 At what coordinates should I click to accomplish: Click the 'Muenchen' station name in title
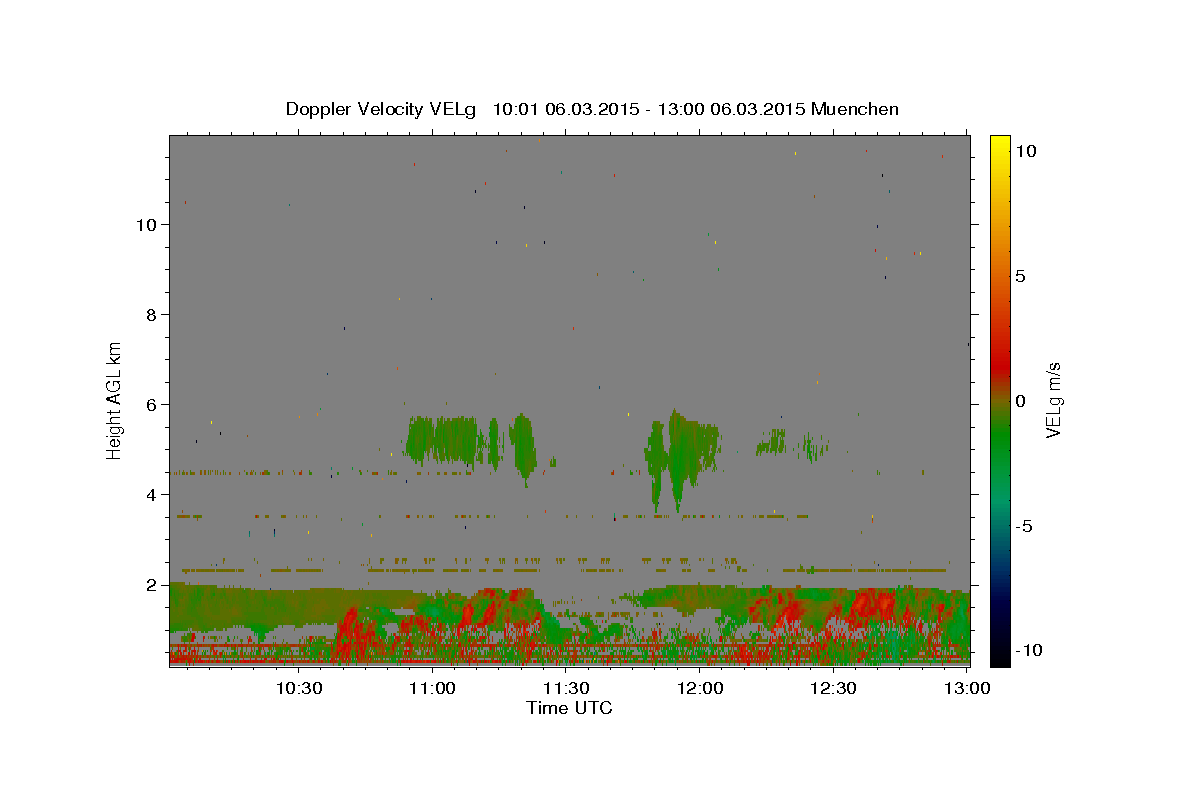pos(855,109)
